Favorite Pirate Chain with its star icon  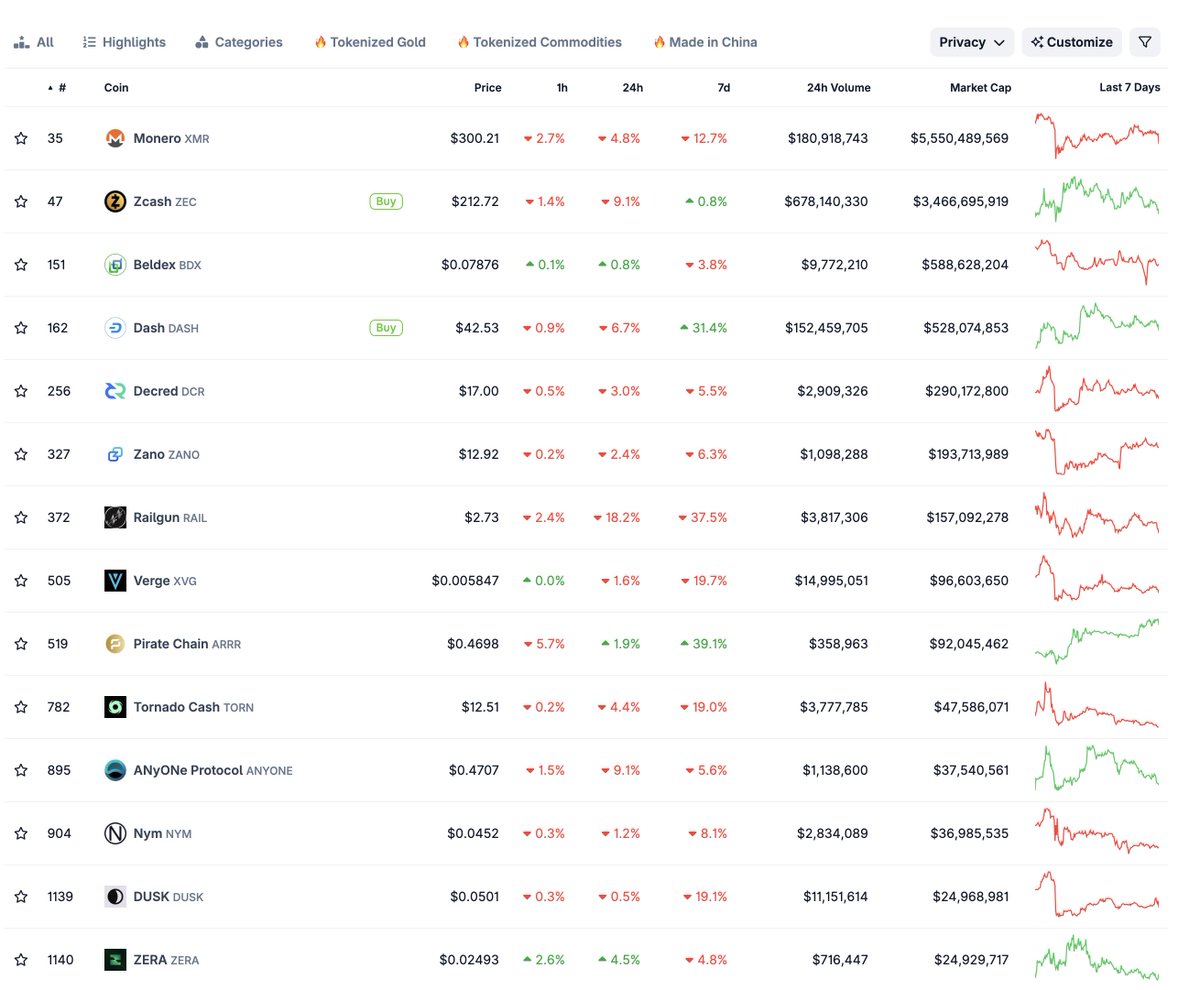pos(21,644)
